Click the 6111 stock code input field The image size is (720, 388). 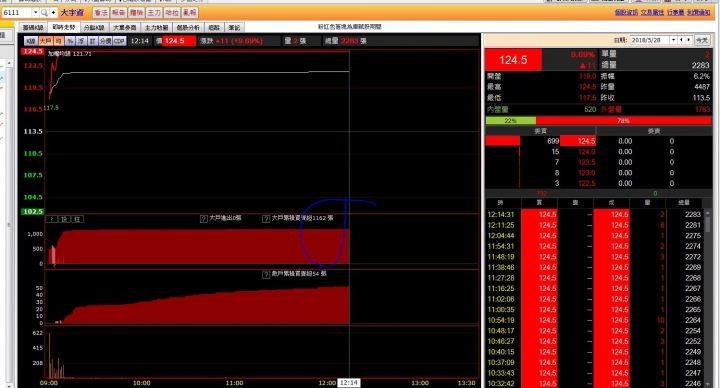click(17, 12)
